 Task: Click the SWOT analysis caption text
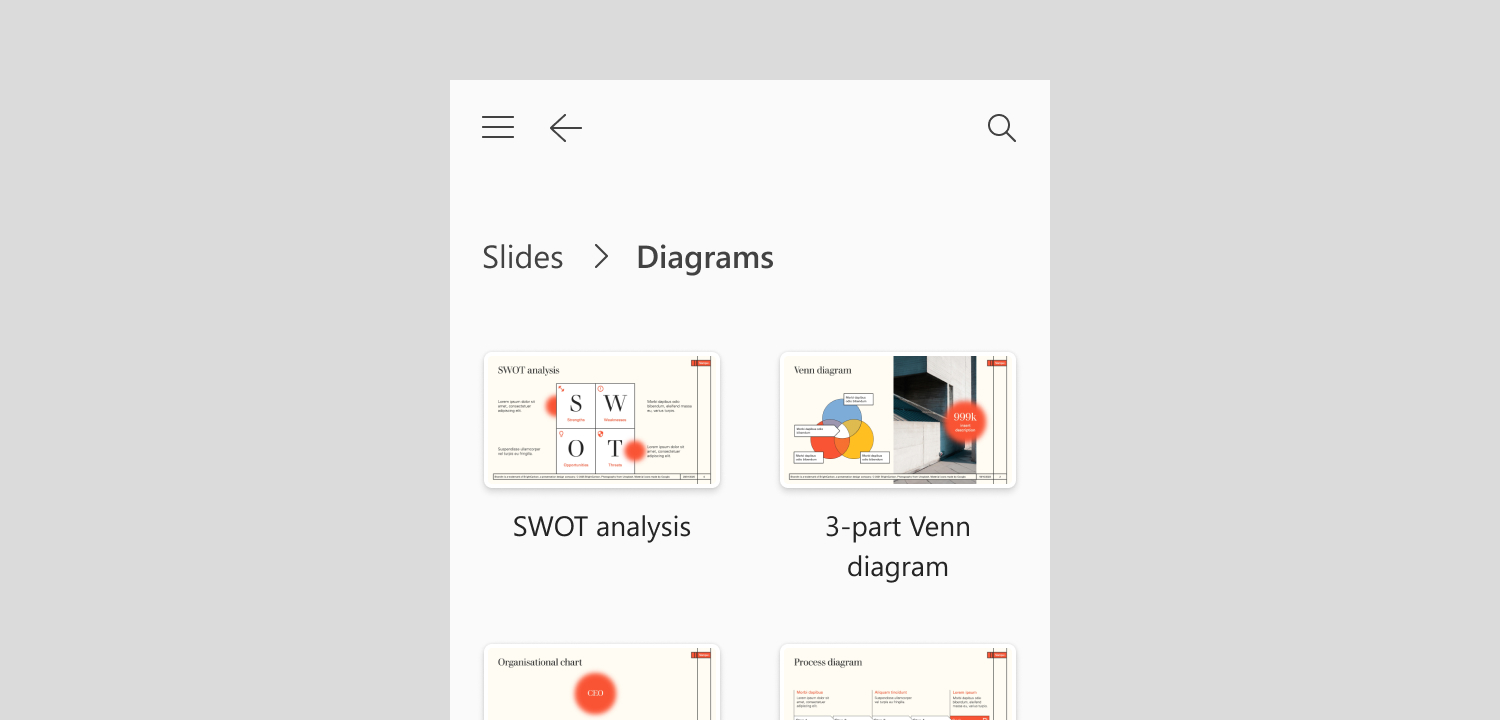[x=602, y=527]
